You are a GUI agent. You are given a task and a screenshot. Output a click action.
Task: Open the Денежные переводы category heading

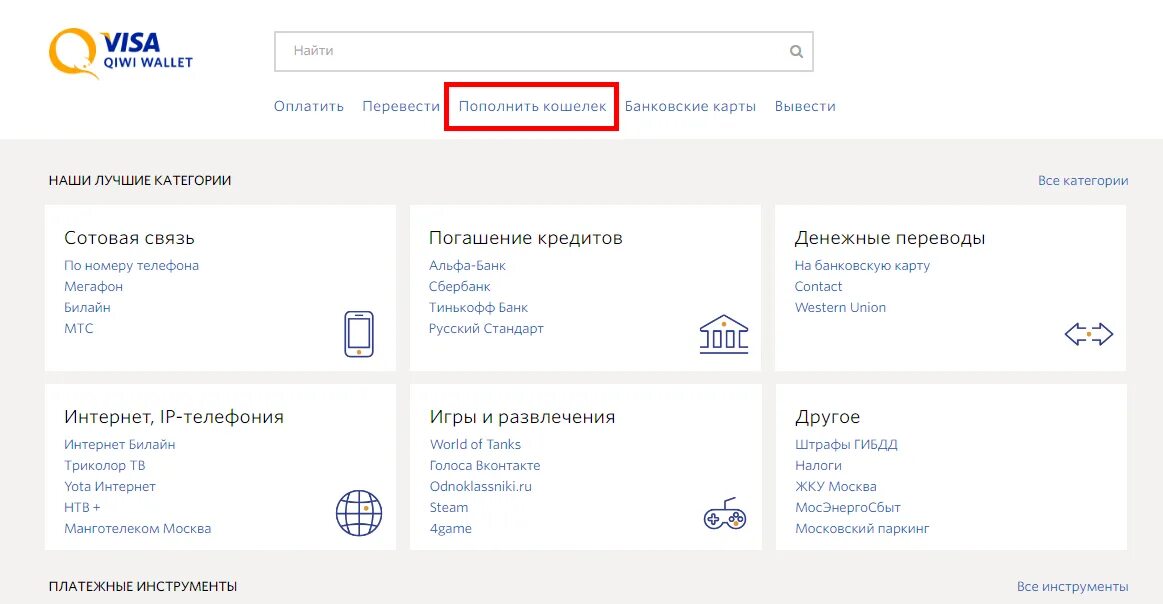coord(890,237)
